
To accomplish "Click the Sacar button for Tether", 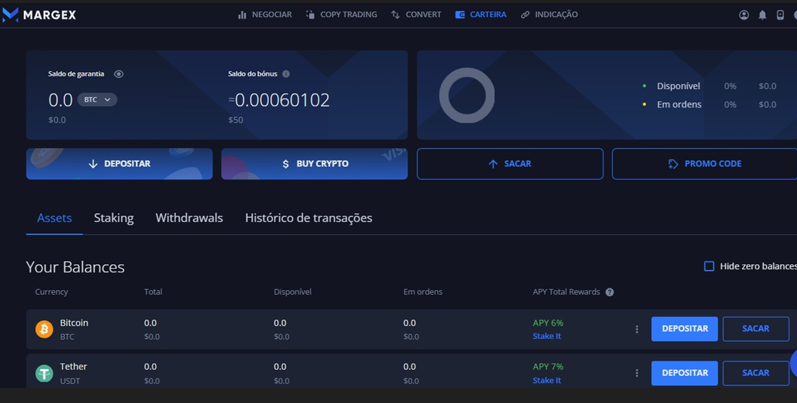I will coord(755,373).
